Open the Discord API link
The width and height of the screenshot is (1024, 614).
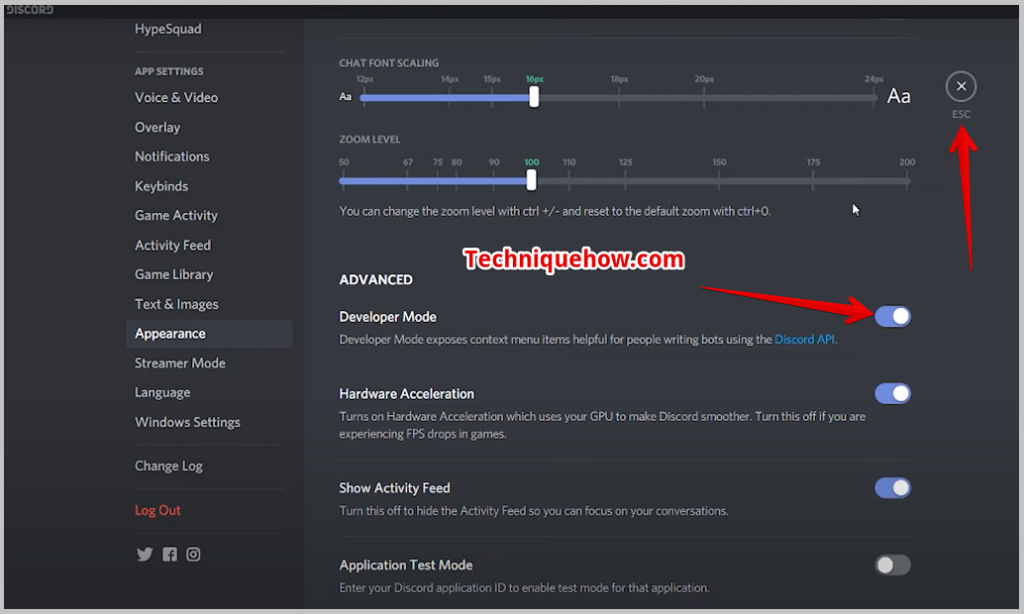805,340
